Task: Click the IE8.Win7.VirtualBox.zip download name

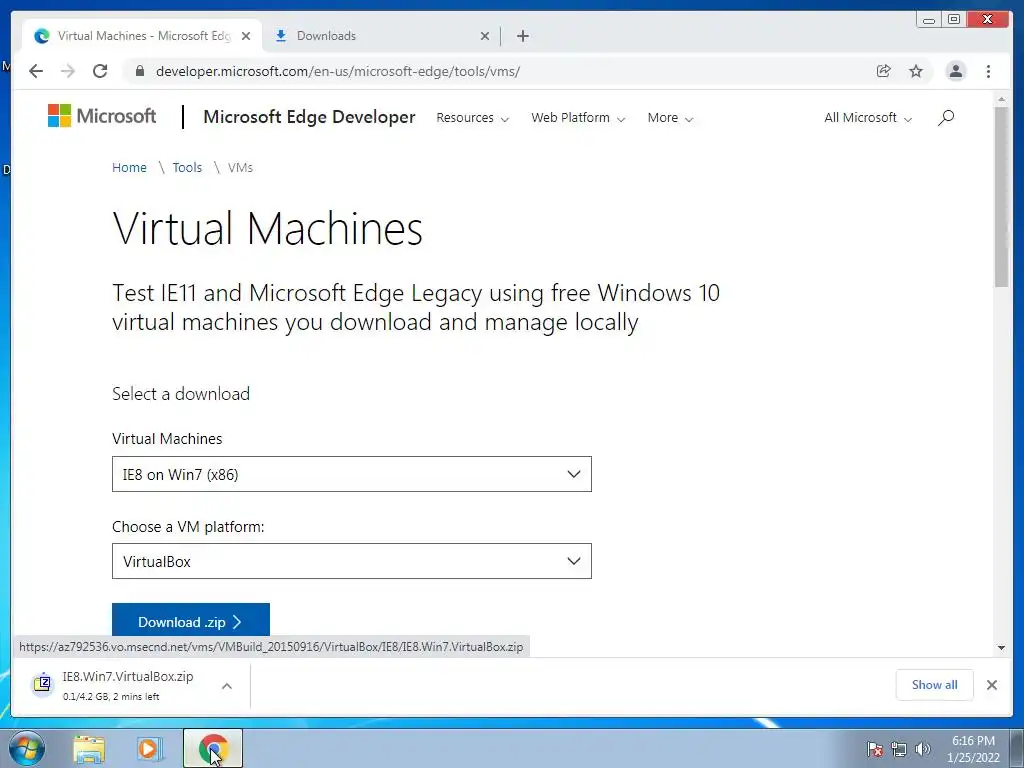Action: [128, 677]
